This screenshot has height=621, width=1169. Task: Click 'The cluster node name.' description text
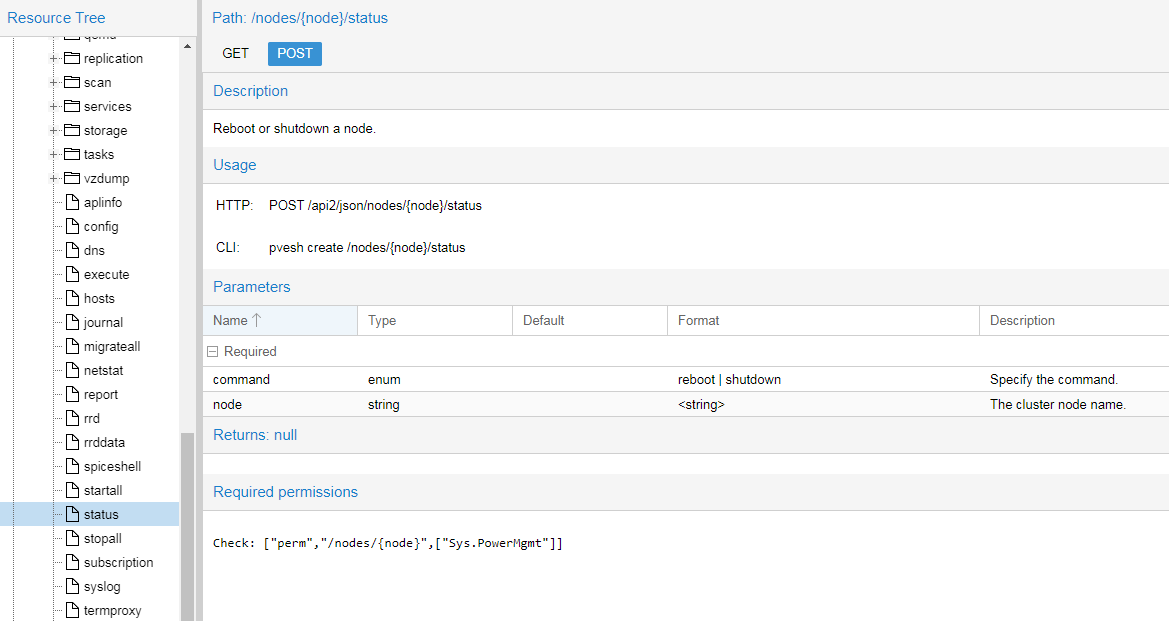tap(1058, 404)
